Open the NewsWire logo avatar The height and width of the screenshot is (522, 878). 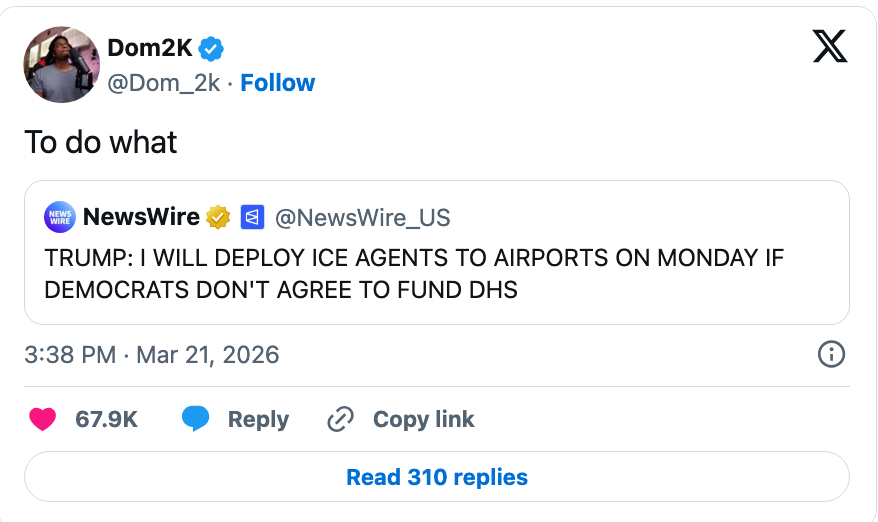[x=60, y=216]
